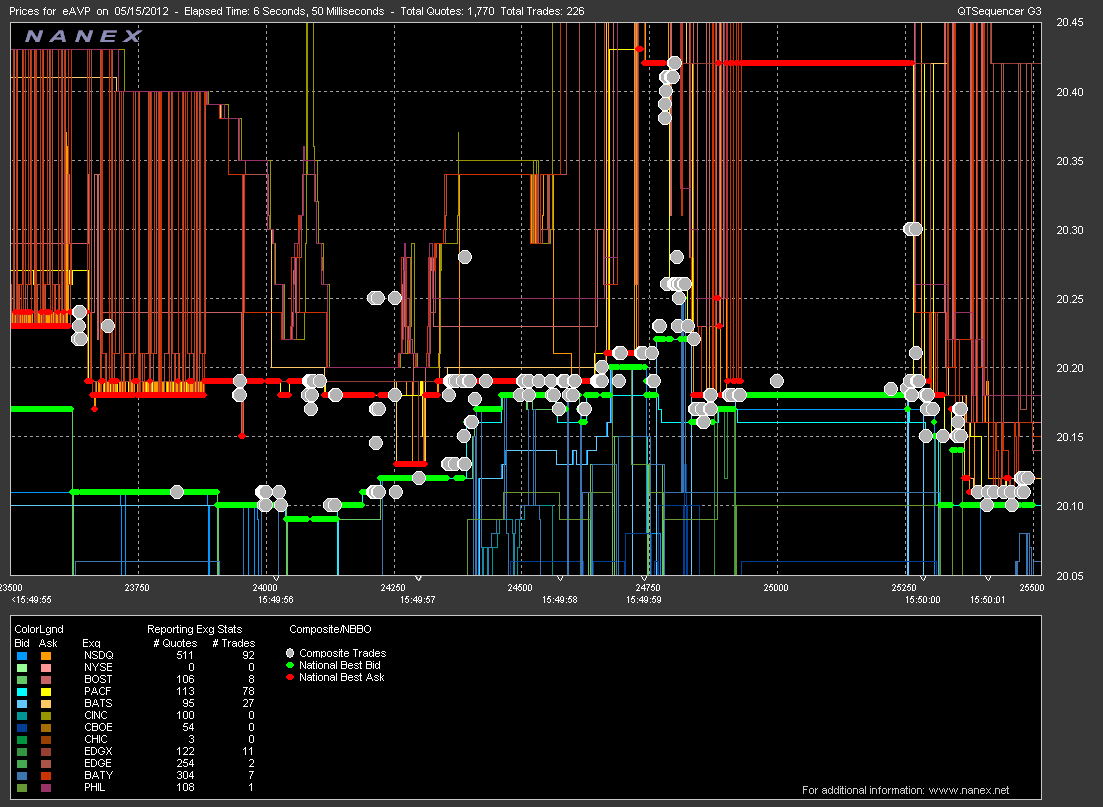Click the NSDQ exchange label

pyautogui.click(x=98, y=655)
